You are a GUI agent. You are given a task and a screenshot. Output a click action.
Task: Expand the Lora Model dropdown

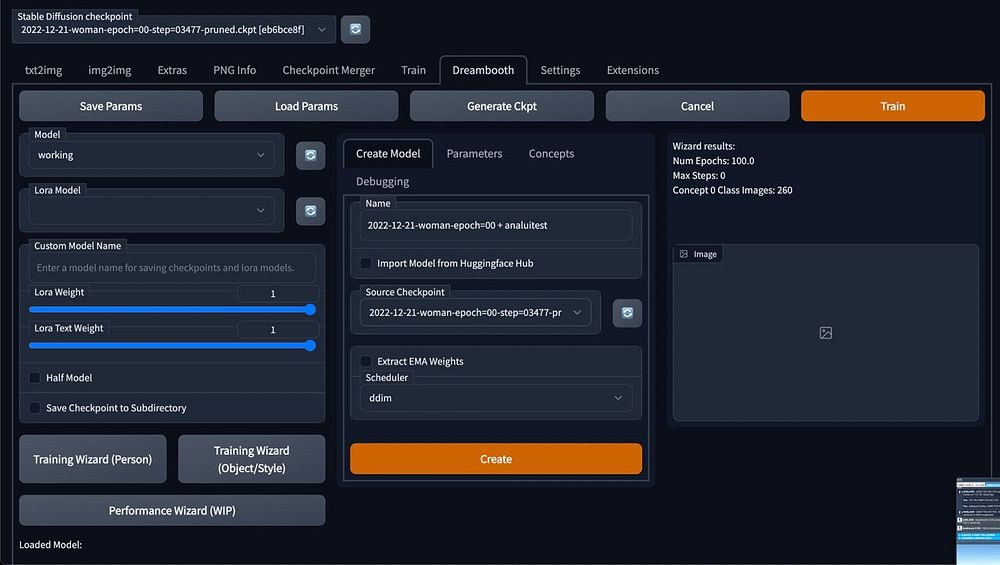tap(152, 210)
